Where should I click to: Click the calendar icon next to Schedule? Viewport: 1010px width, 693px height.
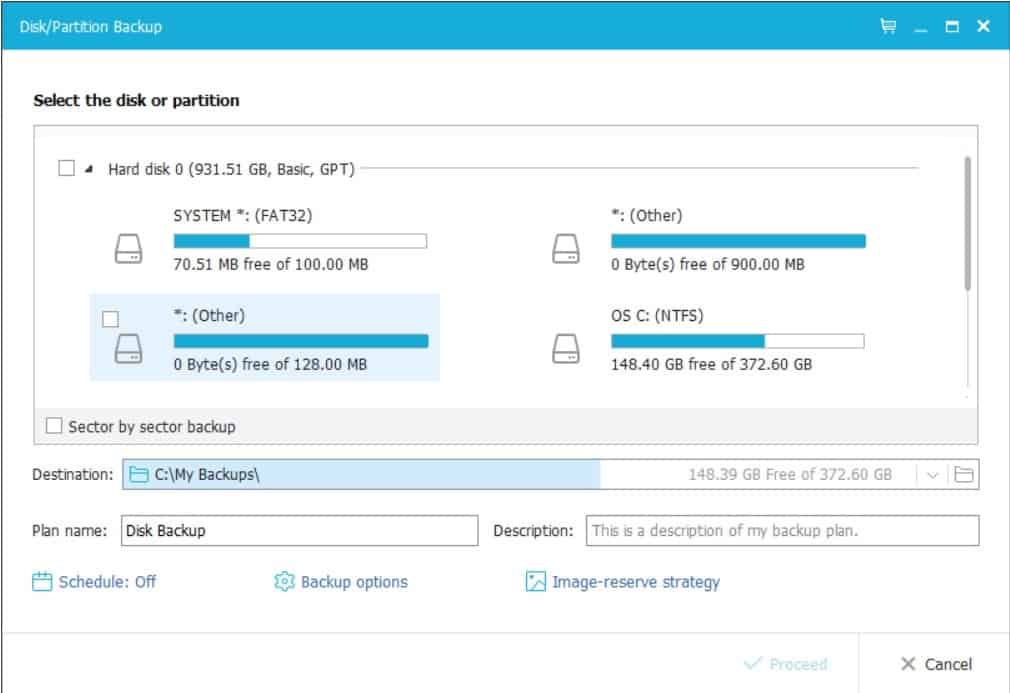coord(42,582)
